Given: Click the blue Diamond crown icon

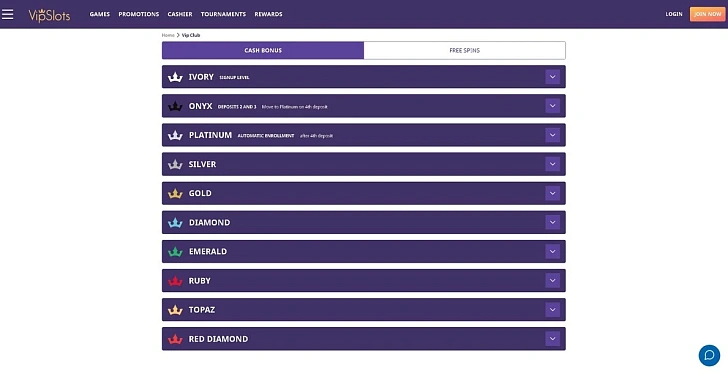Looking at the screenshot, I should tap(175, 223).
